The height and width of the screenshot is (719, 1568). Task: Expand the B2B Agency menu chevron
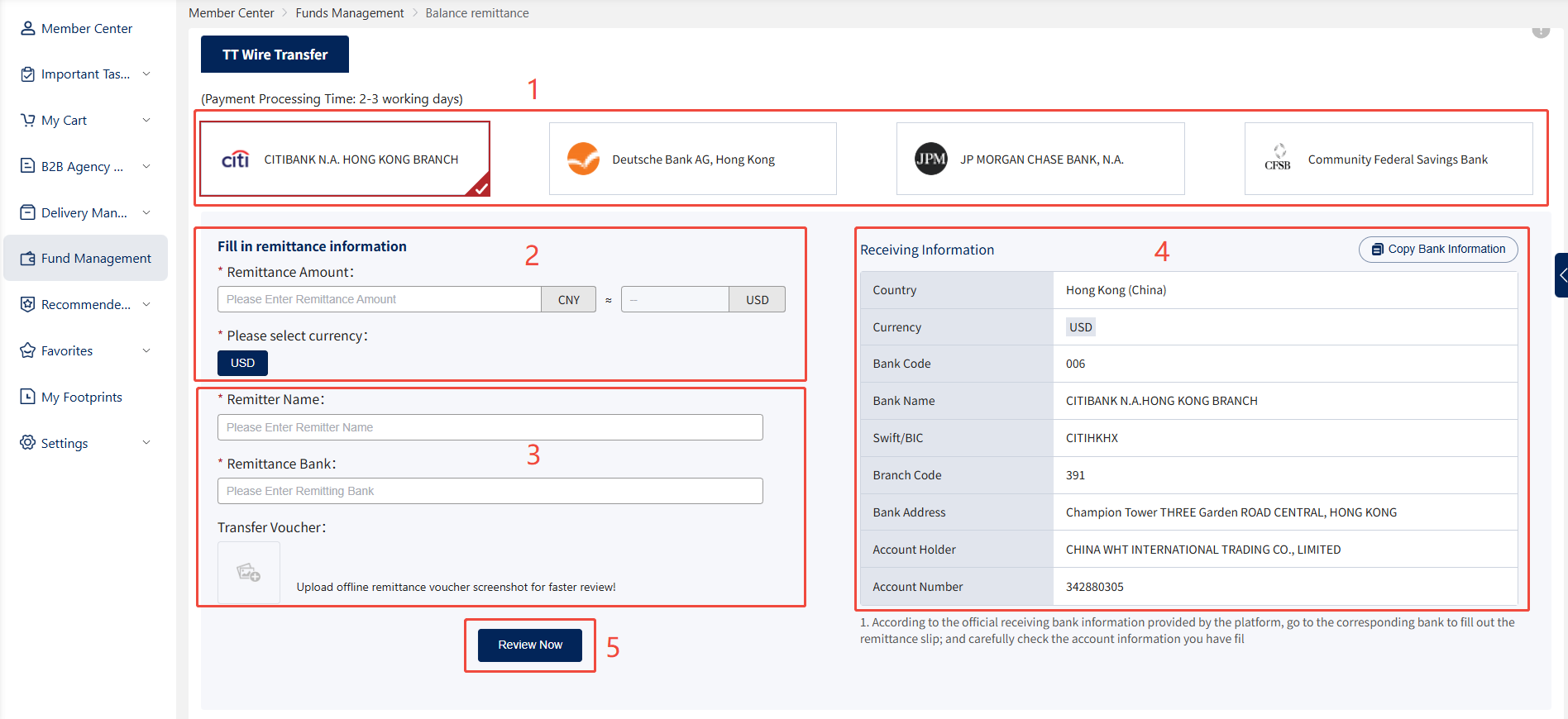(x=146, y=166)
